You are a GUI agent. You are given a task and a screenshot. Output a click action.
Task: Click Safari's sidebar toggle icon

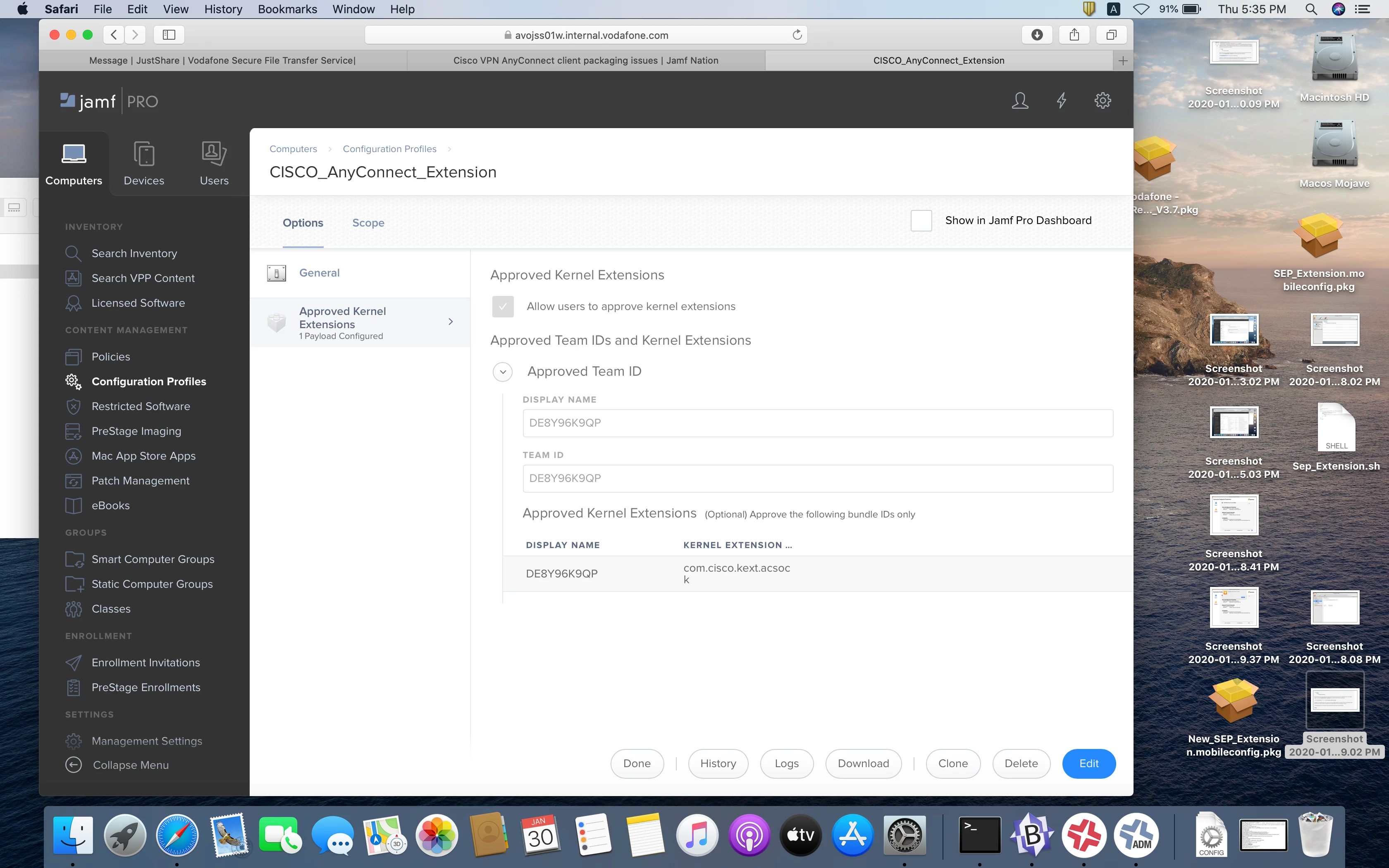[169, 35]
